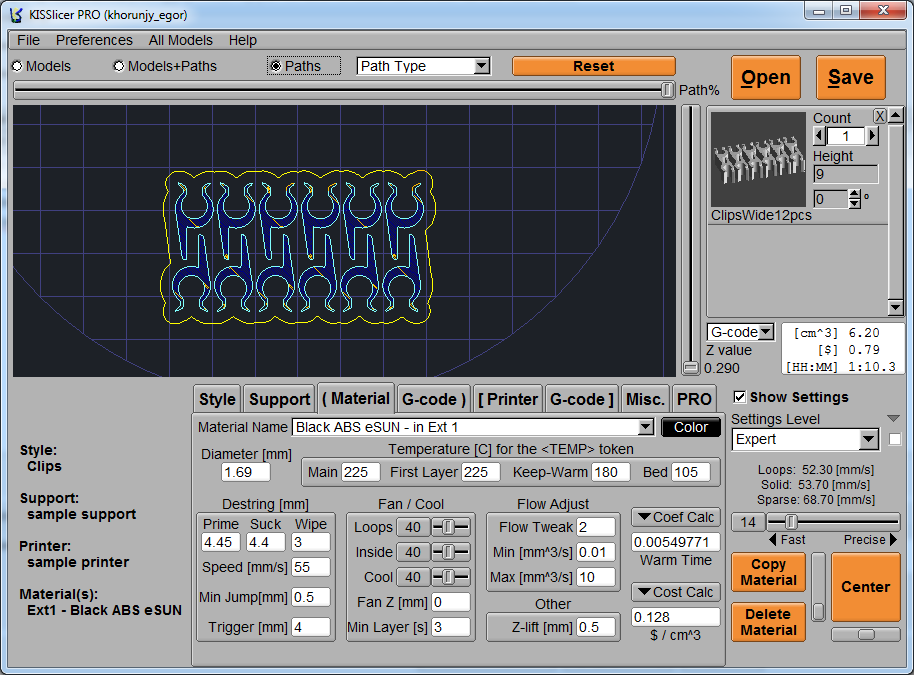Screen dimensions: 914x675
Task: Select the Models view radio button
Action: pyautogui.click(x=17, y=66)
